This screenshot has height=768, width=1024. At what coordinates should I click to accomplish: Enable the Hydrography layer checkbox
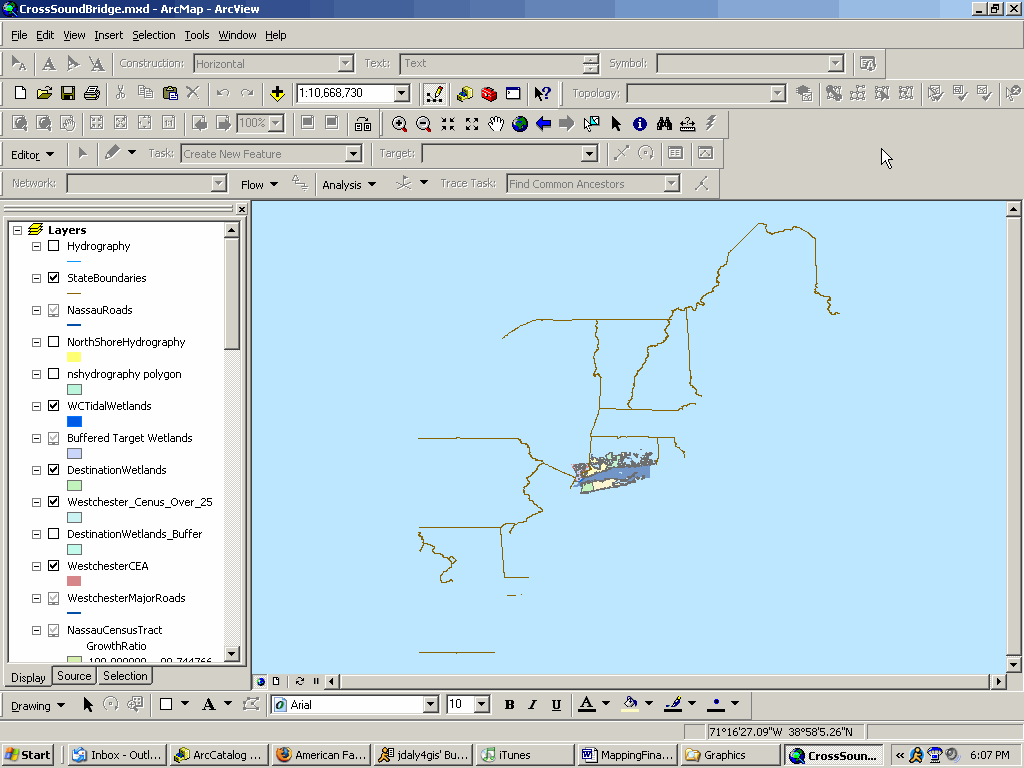pos(53,246)
